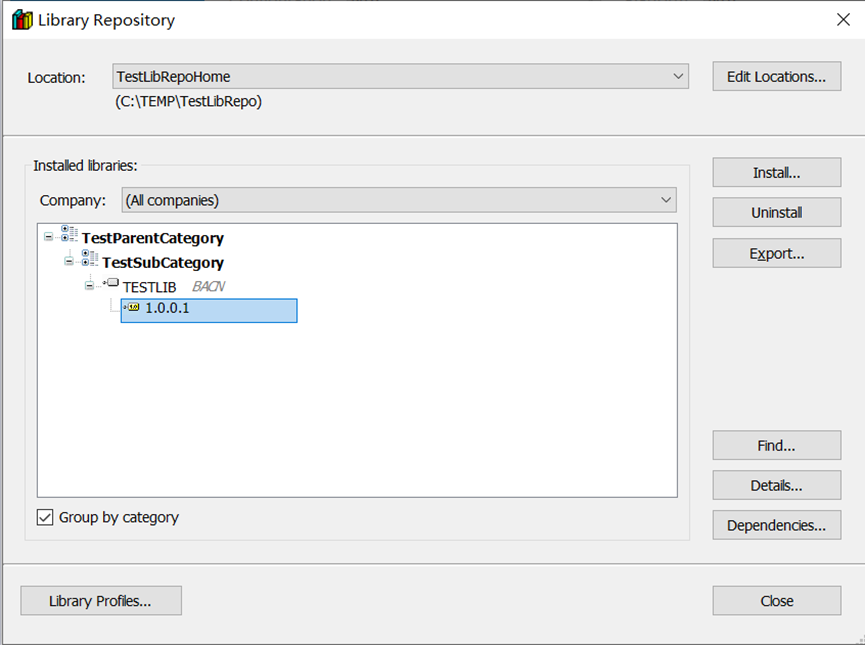Select the TestSubCategory label in tree
This screenshot has height=645, width=865.
tap(163, 262)
